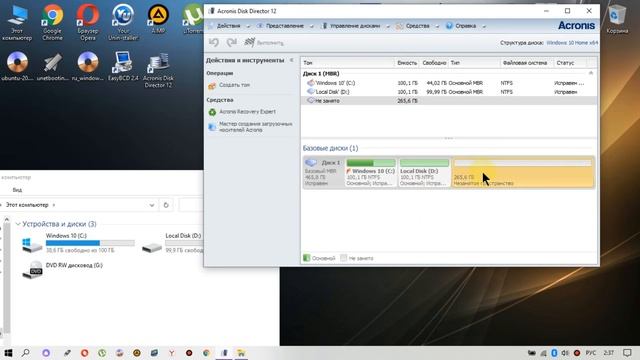Sort by the Свободно column header
The image size is (640, 360).
[x=434, y=63]
